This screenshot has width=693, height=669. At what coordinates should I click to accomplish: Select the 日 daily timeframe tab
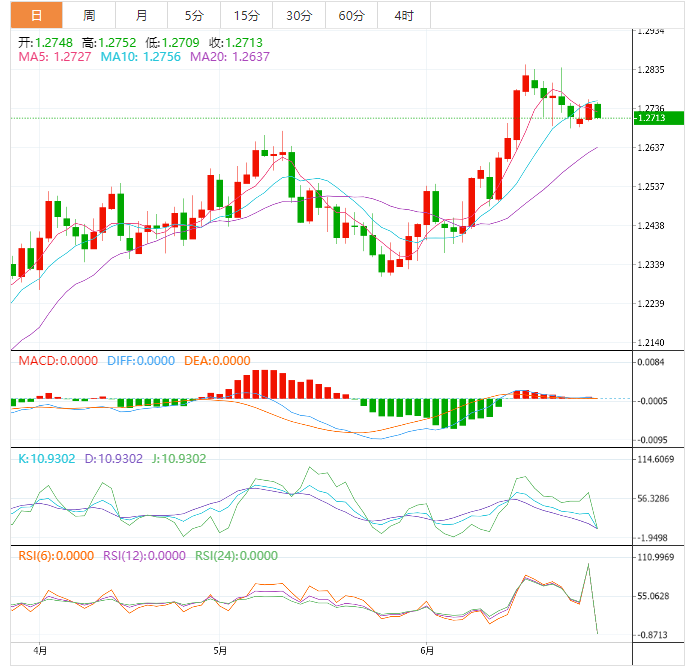[x=36, y=15]
